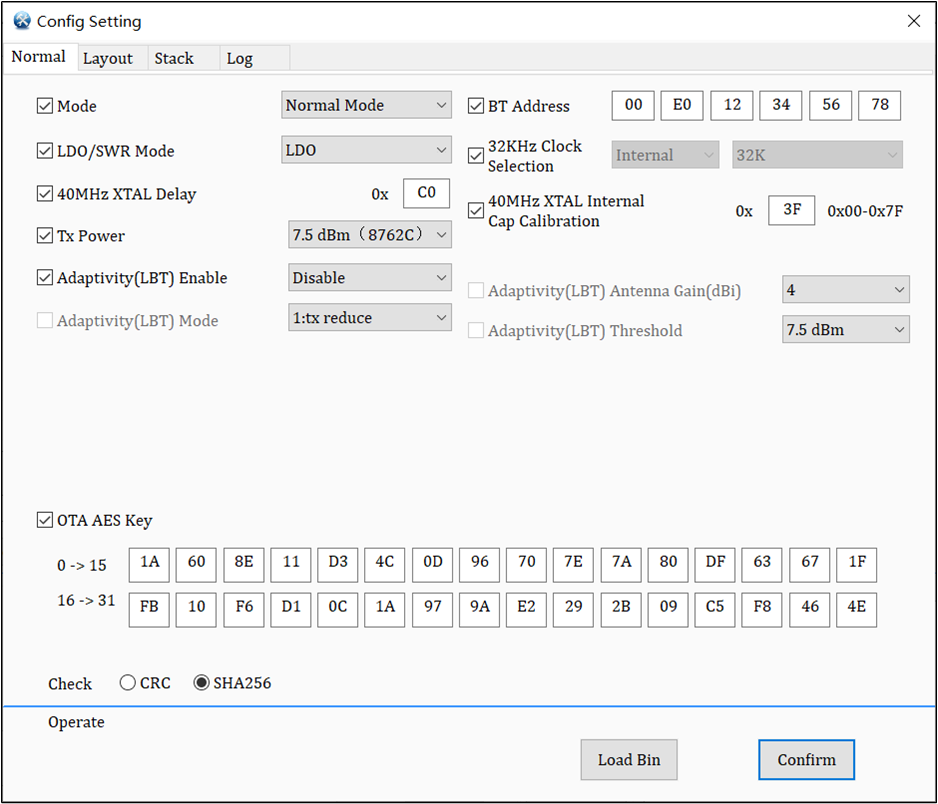Image resolution: width=938 pixels, height=804 pixels.
Task: Click Confirm to apply settings
Action: pos(806,759)
